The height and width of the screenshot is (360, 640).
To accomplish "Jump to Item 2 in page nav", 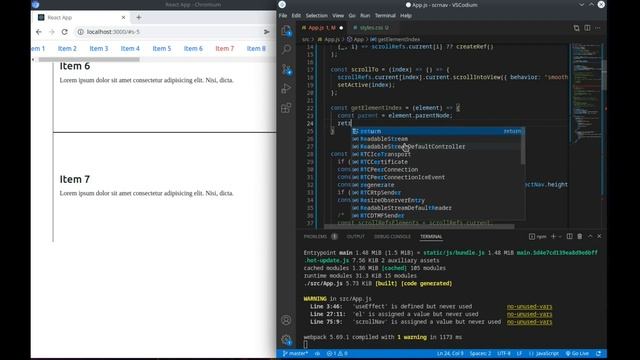I will point(67,49).
